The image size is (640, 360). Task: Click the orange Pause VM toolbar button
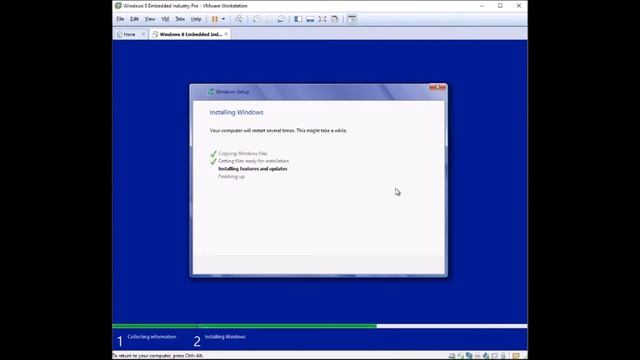pyautogui.click(x=215, y=19)
